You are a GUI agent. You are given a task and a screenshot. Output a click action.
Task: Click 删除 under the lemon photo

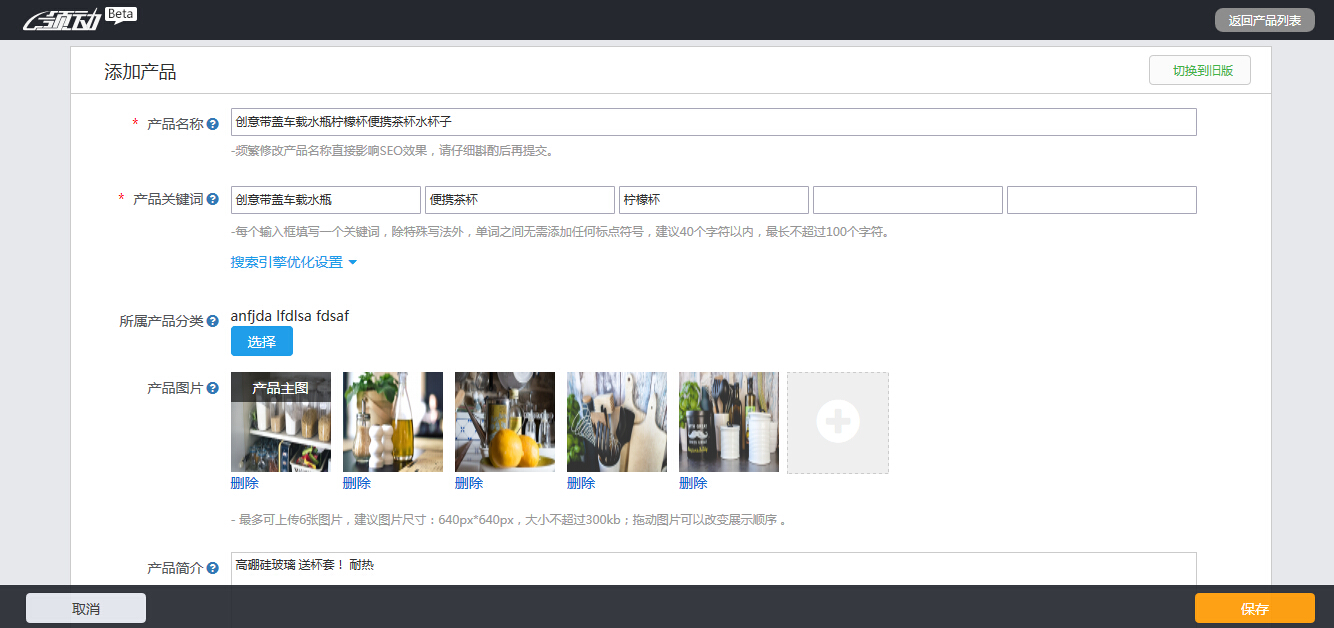coord(470,482)
